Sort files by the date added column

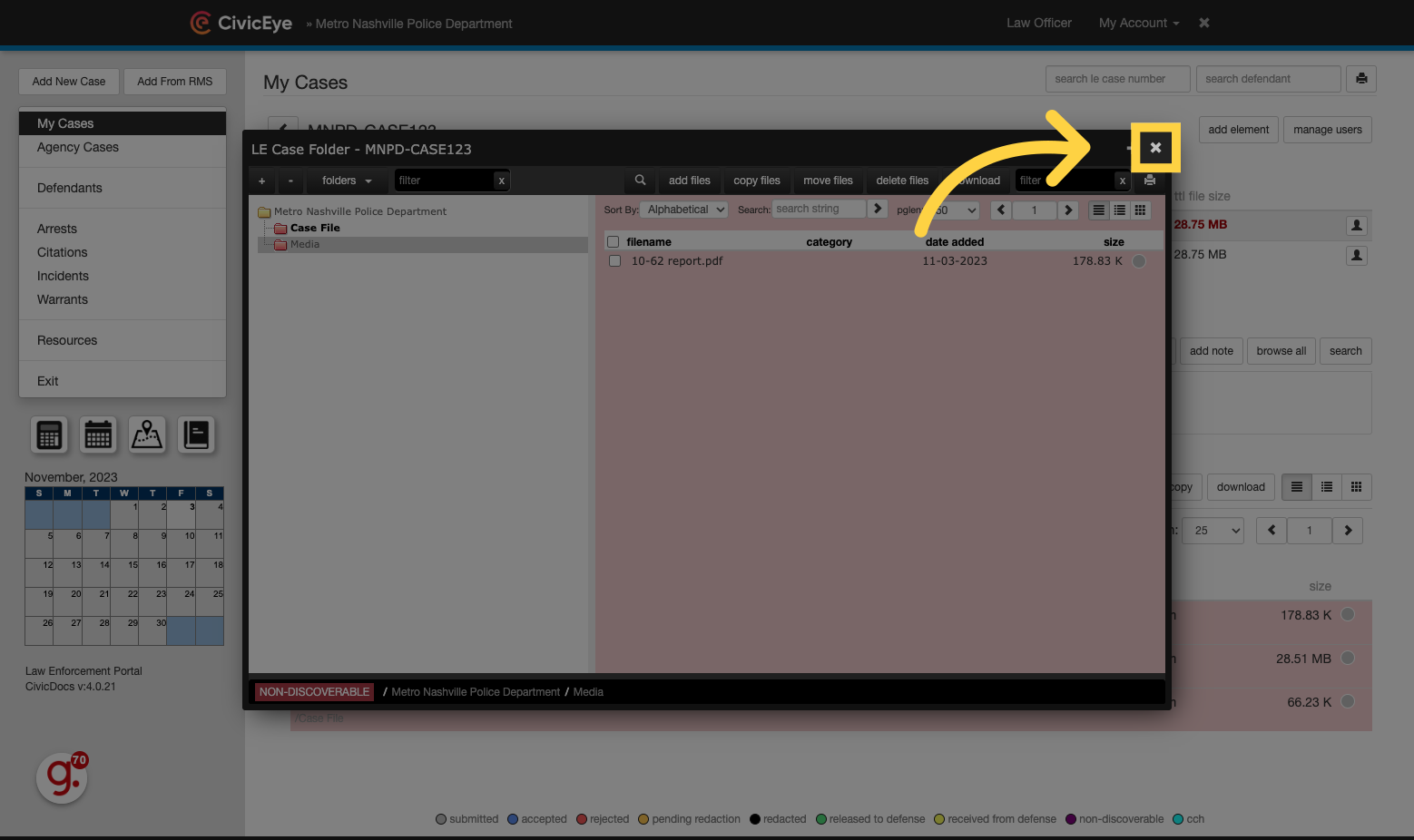click(x=955, y=242)
